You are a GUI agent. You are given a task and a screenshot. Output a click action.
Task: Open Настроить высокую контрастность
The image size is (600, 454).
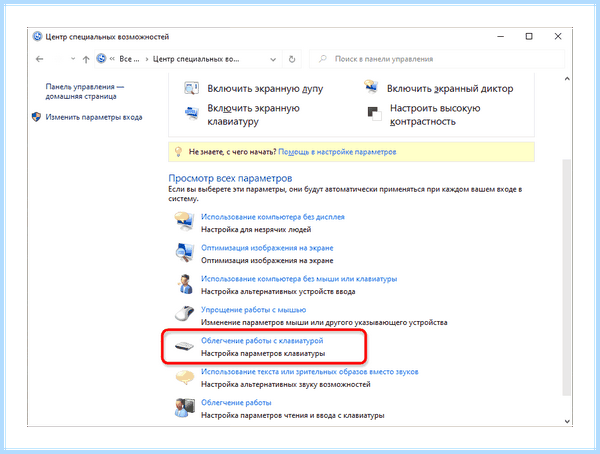point(435,115)
